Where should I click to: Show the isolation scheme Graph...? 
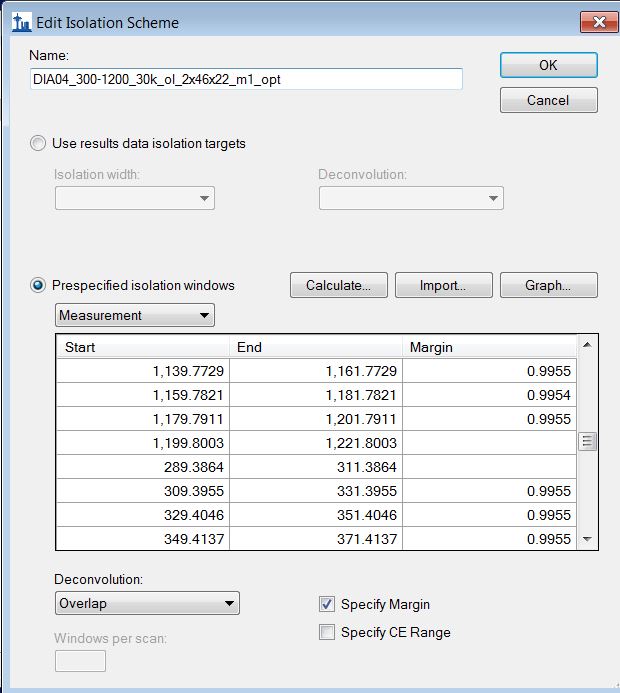click(548, 285)
